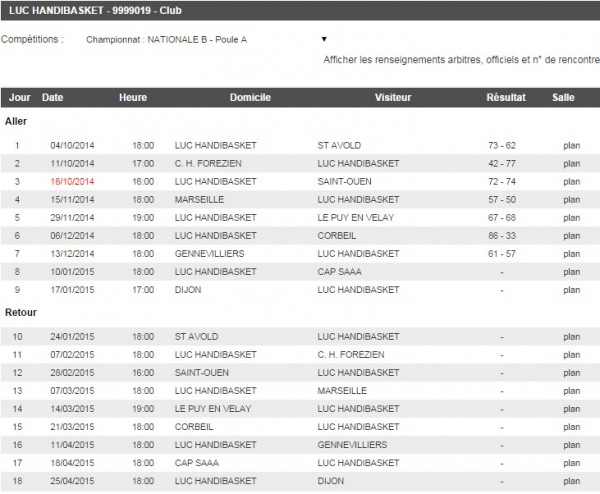Click home team GENNEVILLIERS in row 7
The image size is (600, 494).
coord(209,253)
